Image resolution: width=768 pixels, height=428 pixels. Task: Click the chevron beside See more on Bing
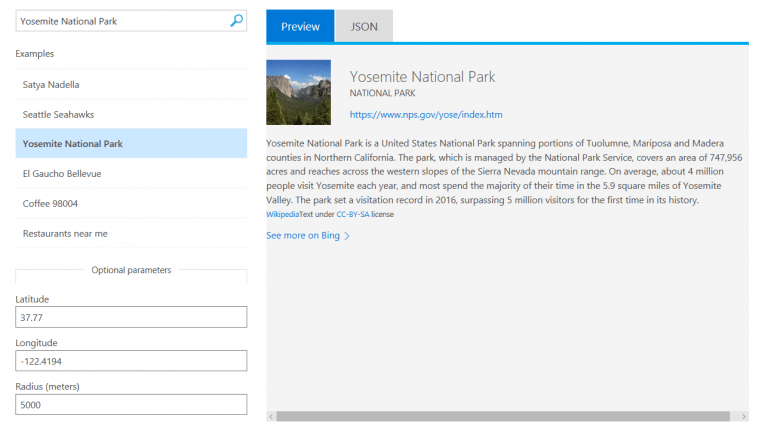347,236
